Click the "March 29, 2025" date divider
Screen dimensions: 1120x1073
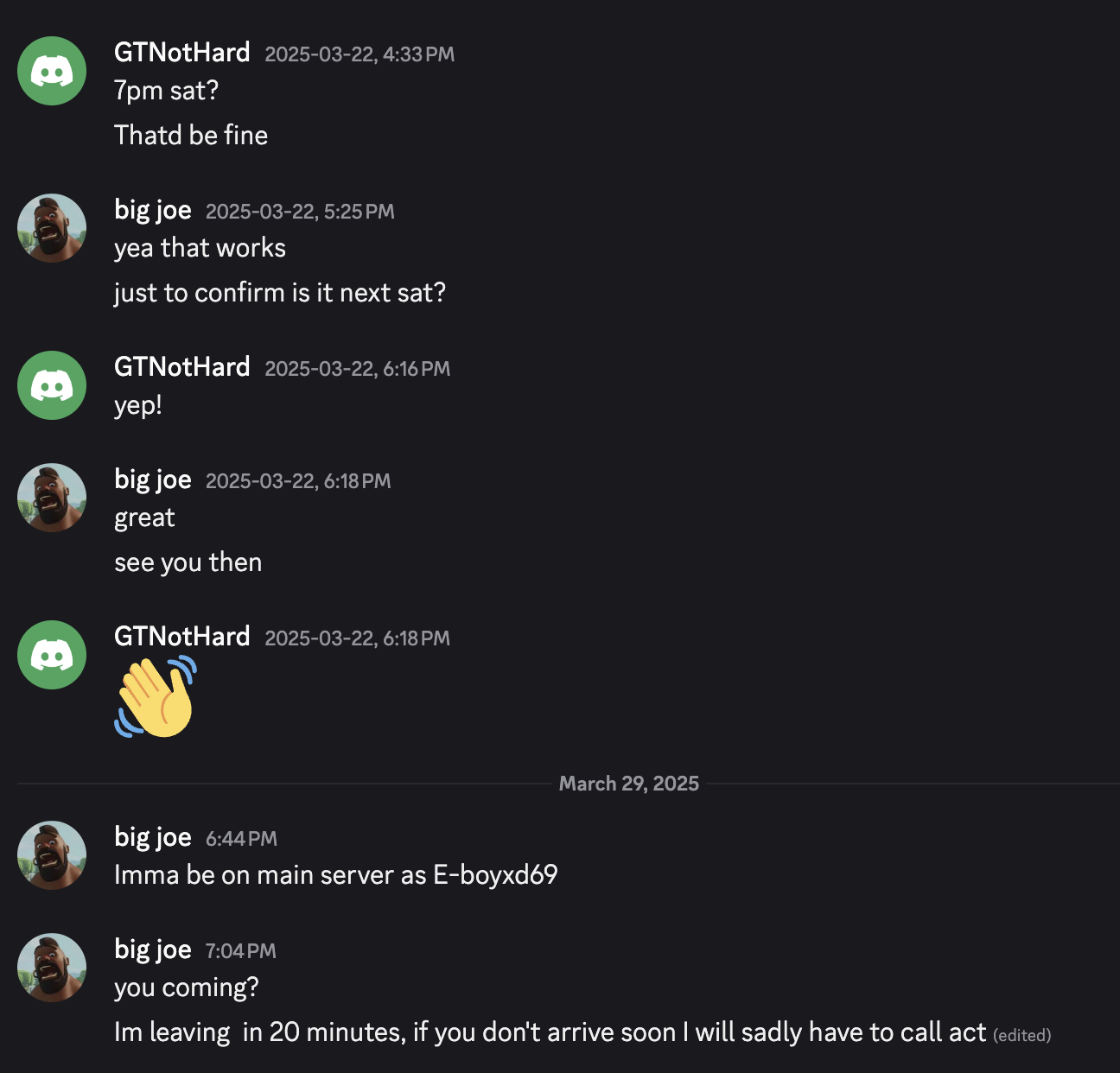pyautogui.click(x=628, y=784)
